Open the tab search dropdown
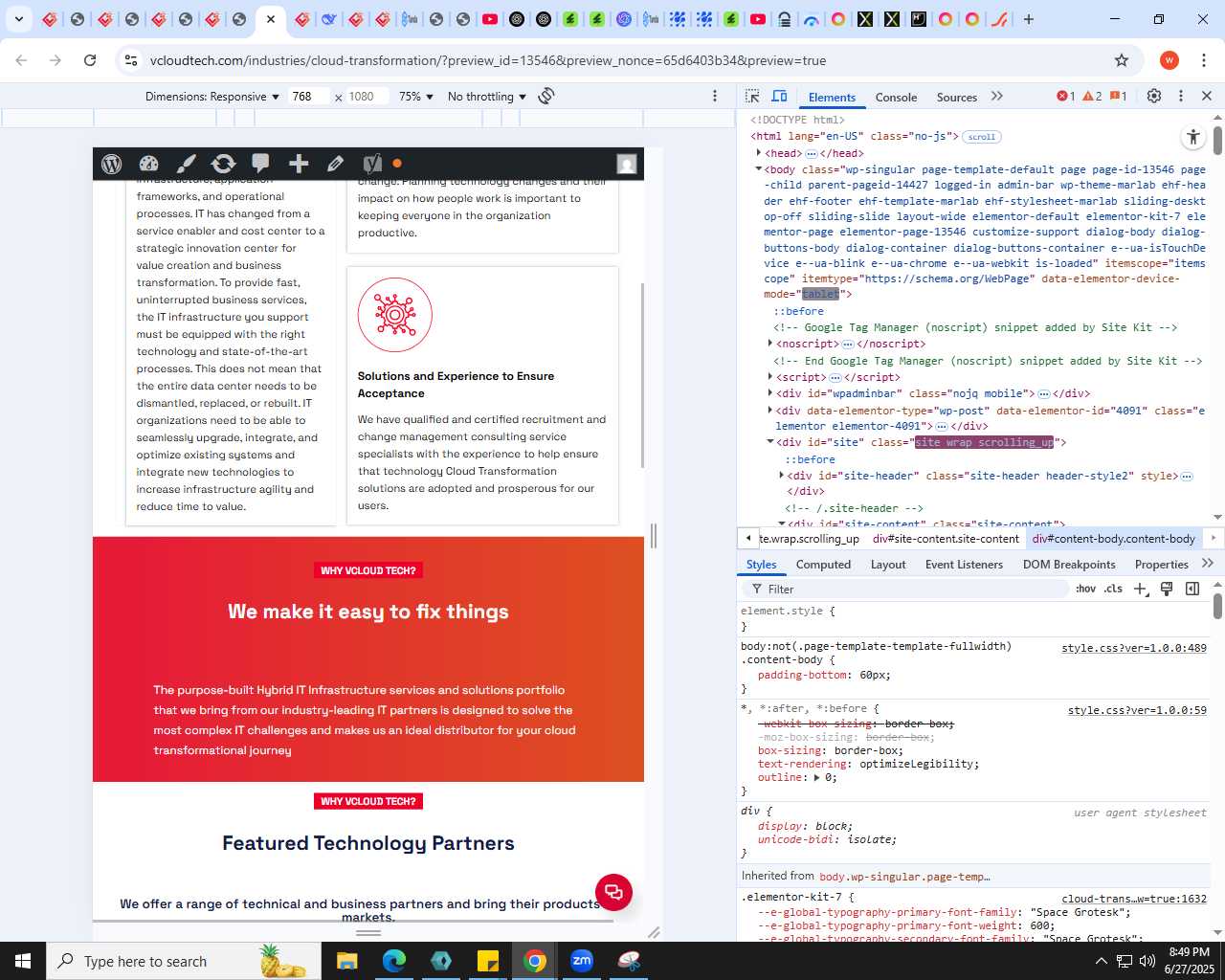The height and width of the screenshot is (980, 1225). coord(19,19)
